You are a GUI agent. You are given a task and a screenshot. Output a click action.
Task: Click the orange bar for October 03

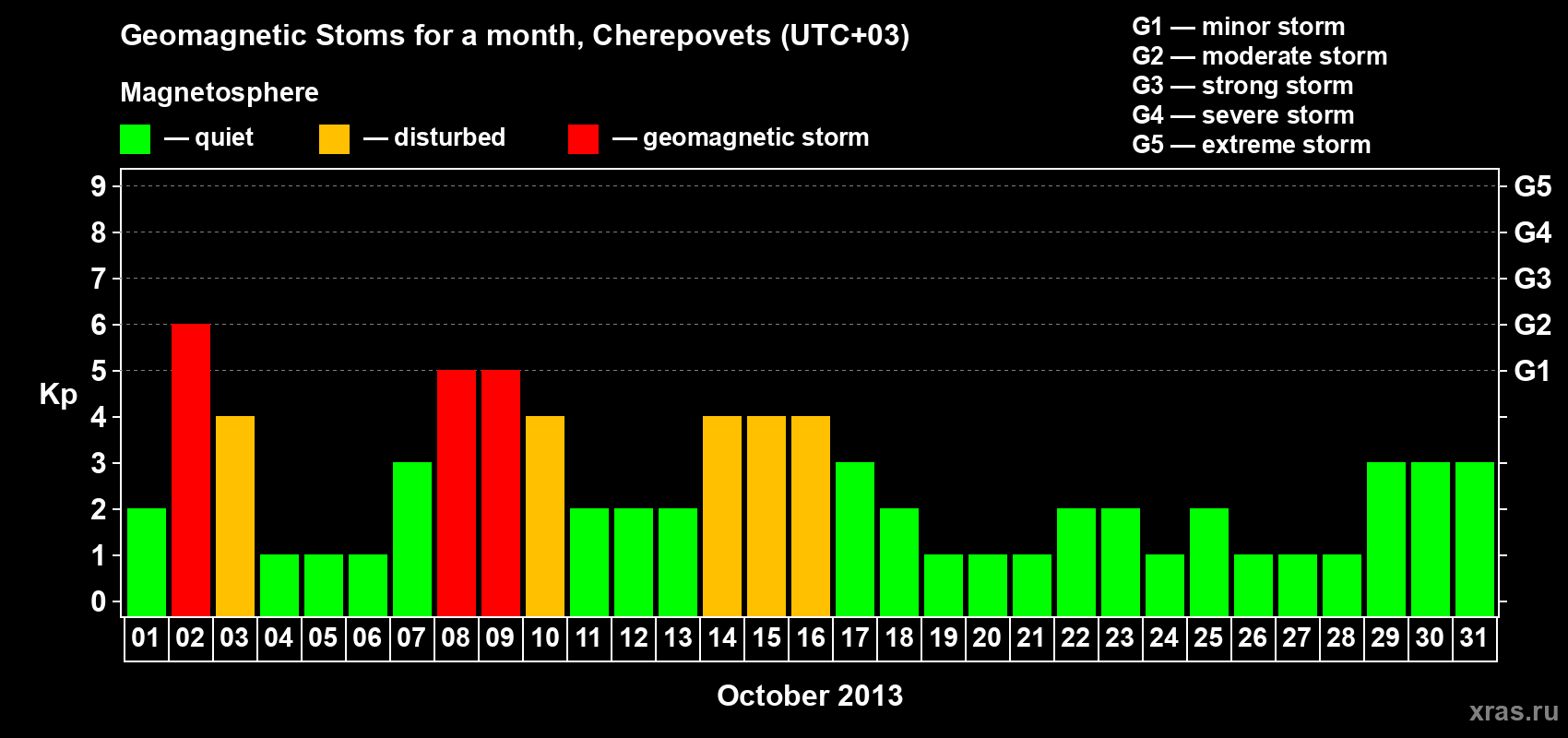coord(235,517)
